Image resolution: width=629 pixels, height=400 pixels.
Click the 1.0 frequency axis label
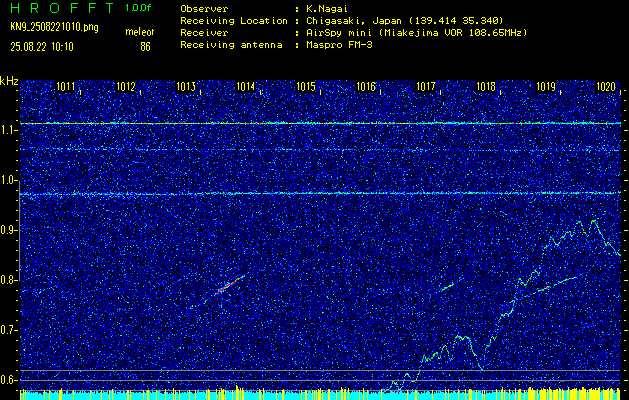(6, 180)
